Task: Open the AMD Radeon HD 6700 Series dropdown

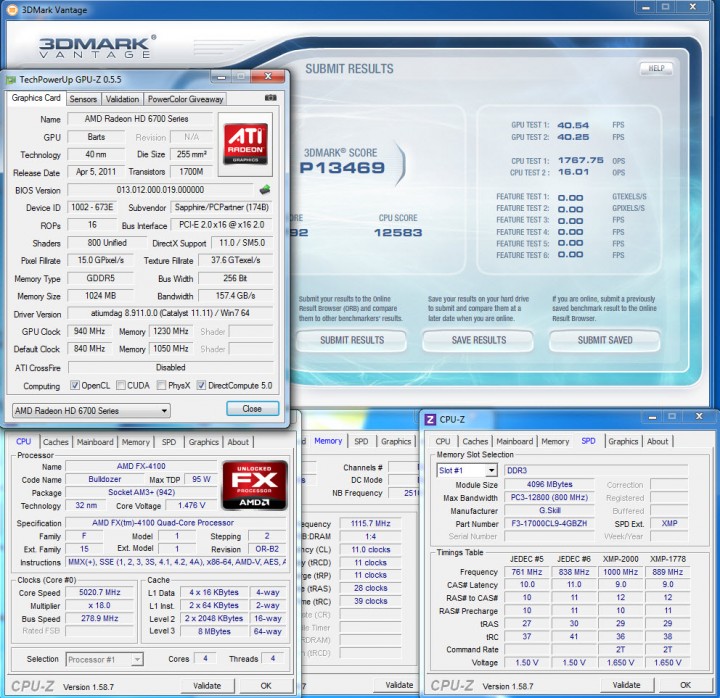Action: click(x=91, y=411)
